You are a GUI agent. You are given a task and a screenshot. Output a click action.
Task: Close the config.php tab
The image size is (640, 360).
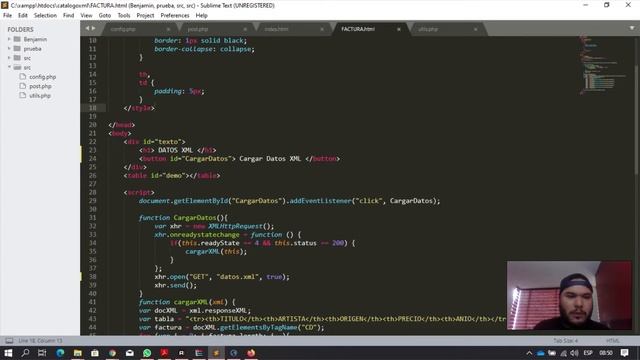click(168, 29)
